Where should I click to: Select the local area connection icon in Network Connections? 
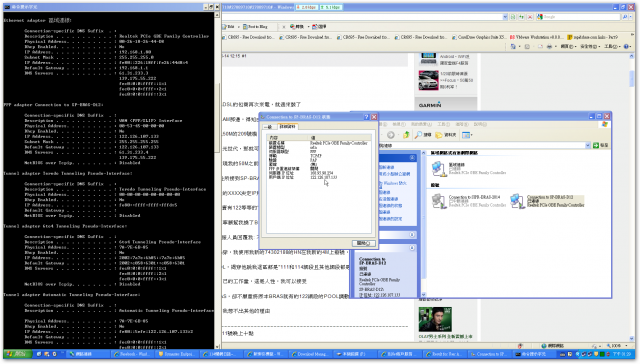[439, 168]
